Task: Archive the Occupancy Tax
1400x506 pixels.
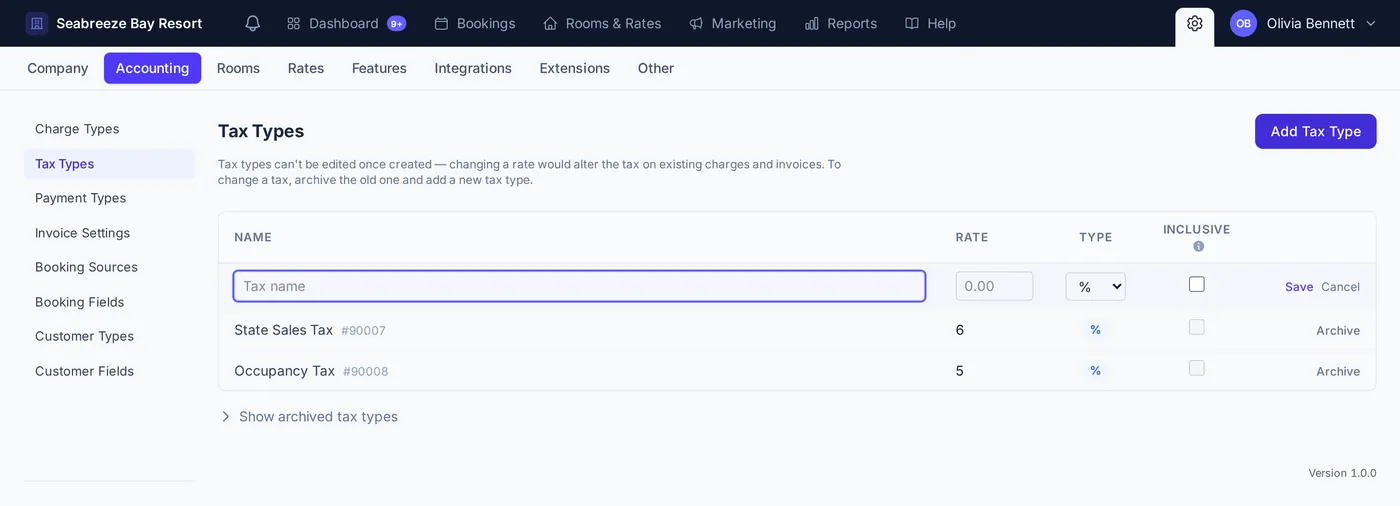Action: [x=1338, y=372]
